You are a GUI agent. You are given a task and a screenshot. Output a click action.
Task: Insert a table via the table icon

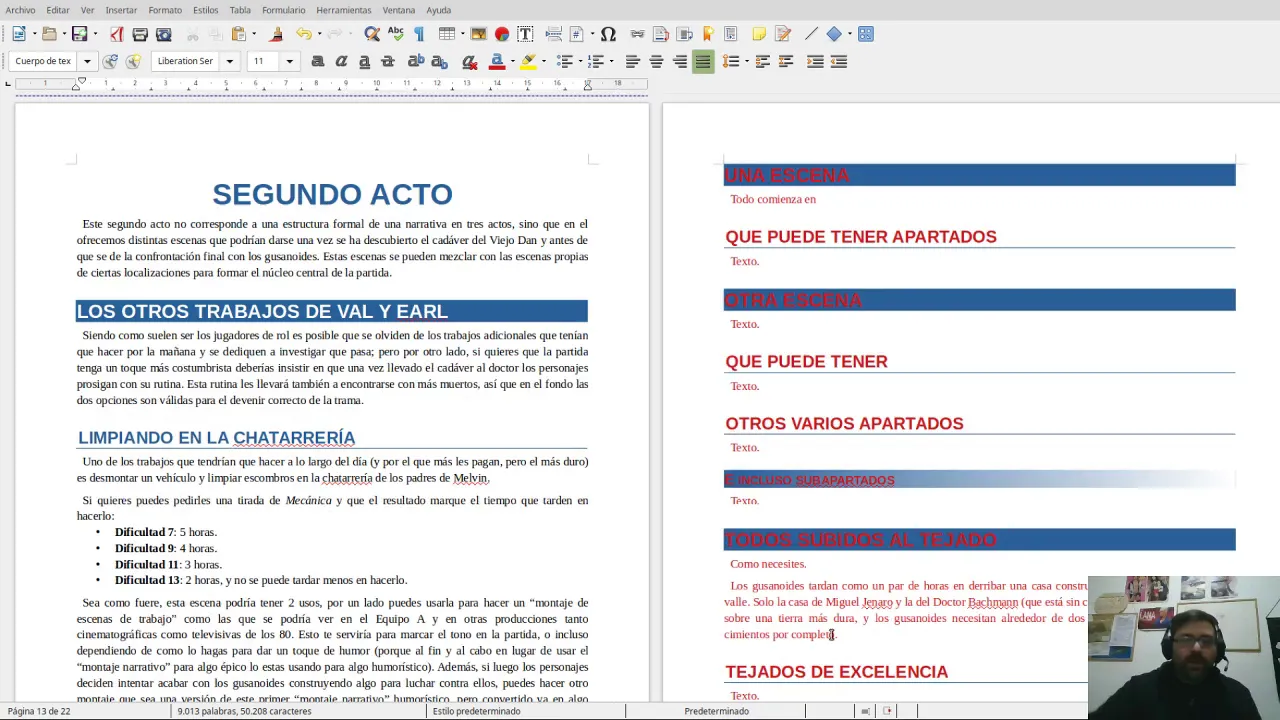[447, 34]
